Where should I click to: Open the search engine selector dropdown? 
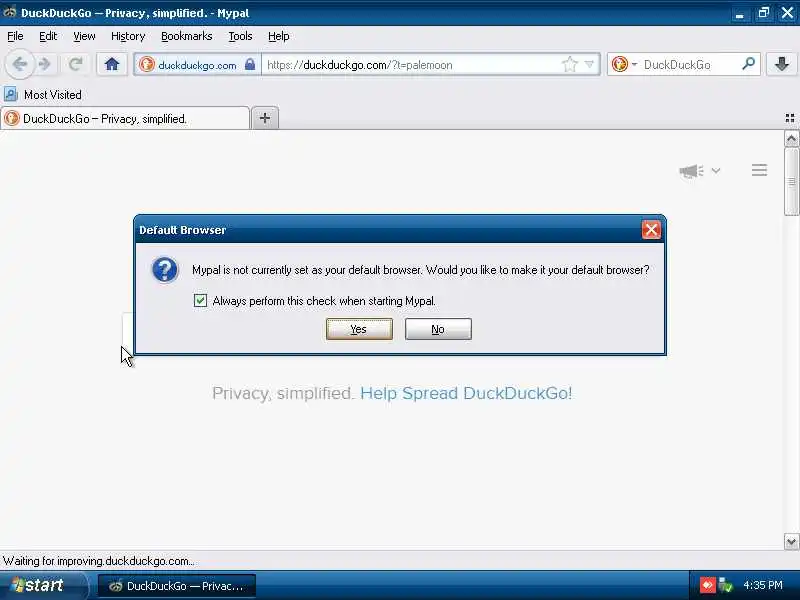tap(624, 65)
